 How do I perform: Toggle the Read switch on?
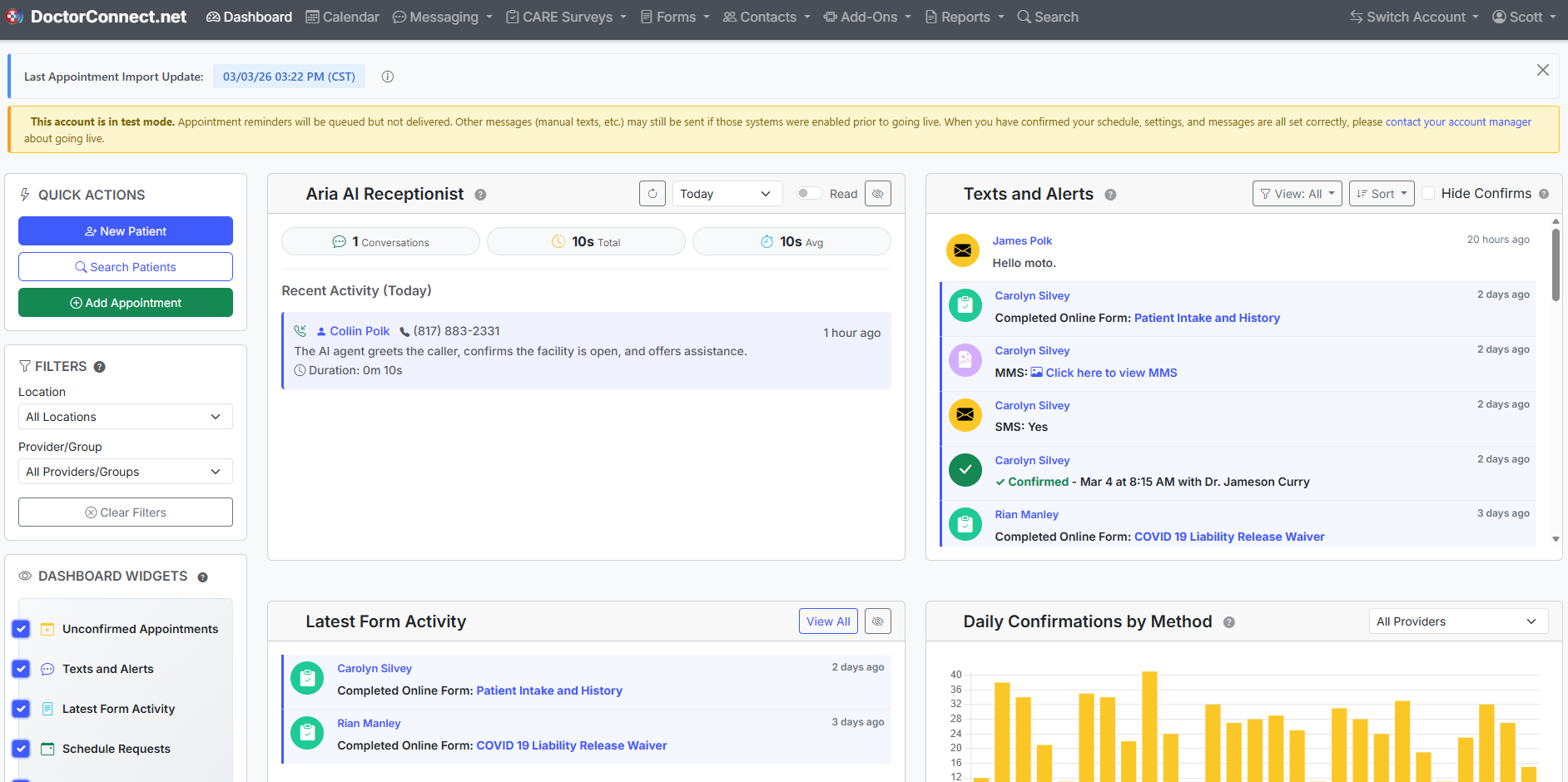coord(808,194)
